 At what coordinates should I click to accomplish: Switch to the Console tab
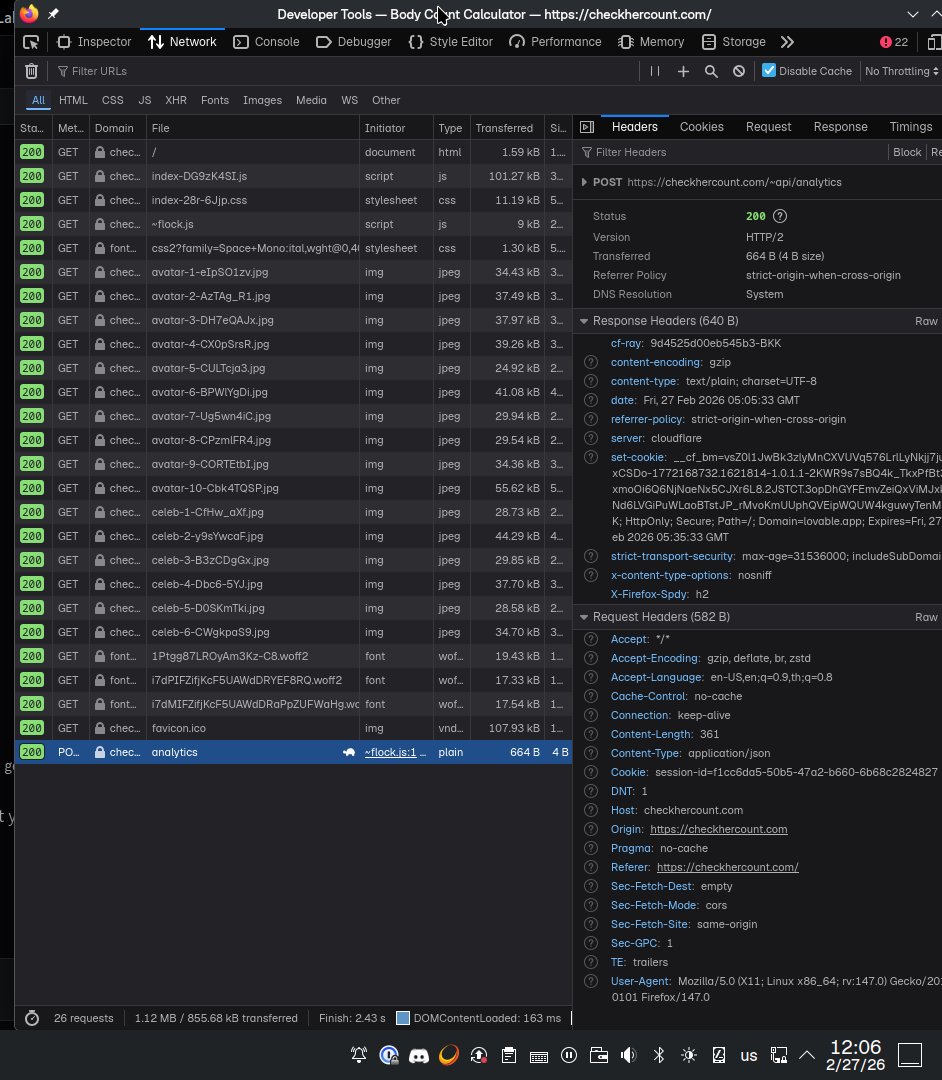[x=266, y=42]
